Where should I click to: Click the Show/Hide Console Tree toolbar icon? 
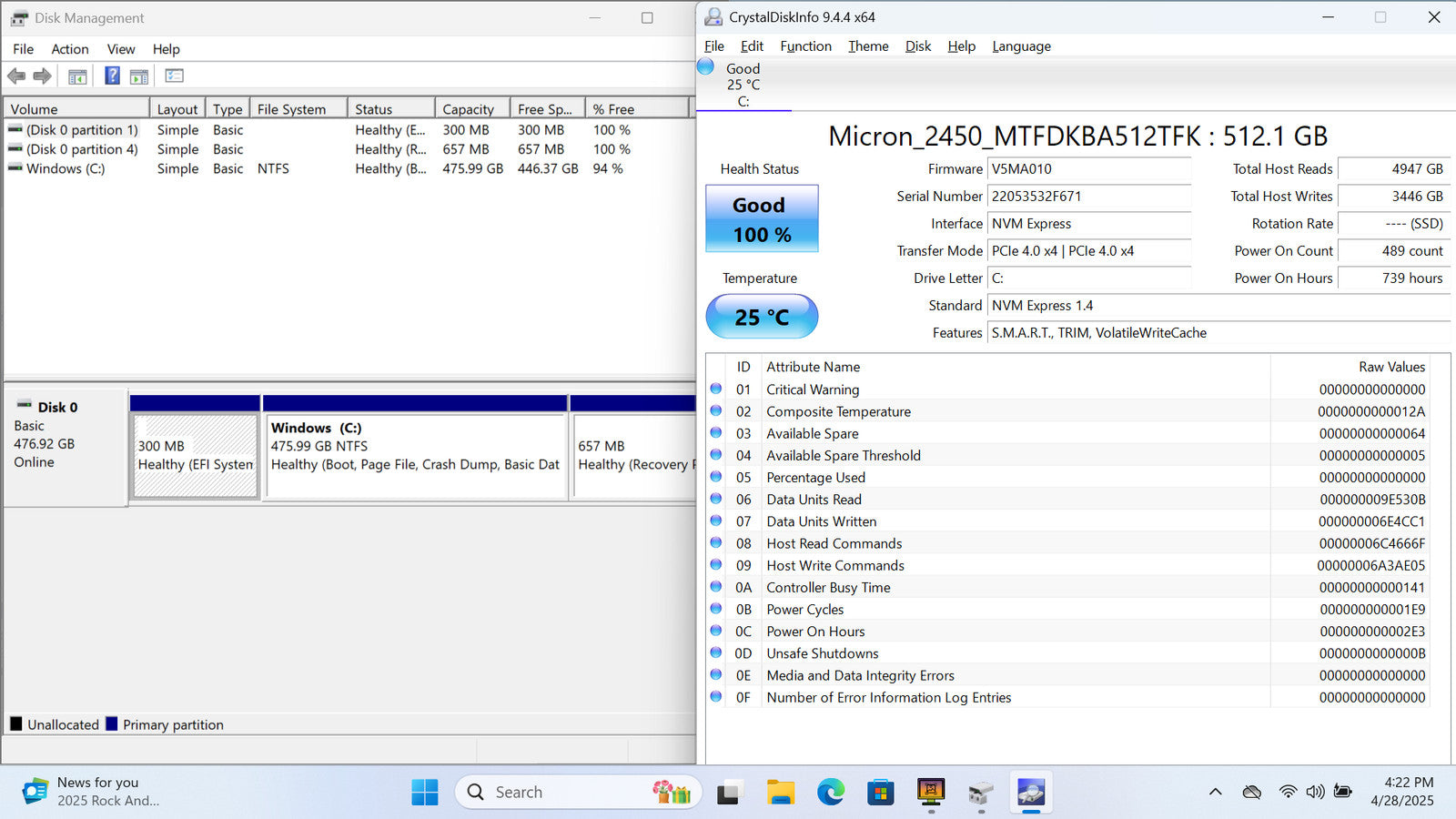[x=77, y=76]
